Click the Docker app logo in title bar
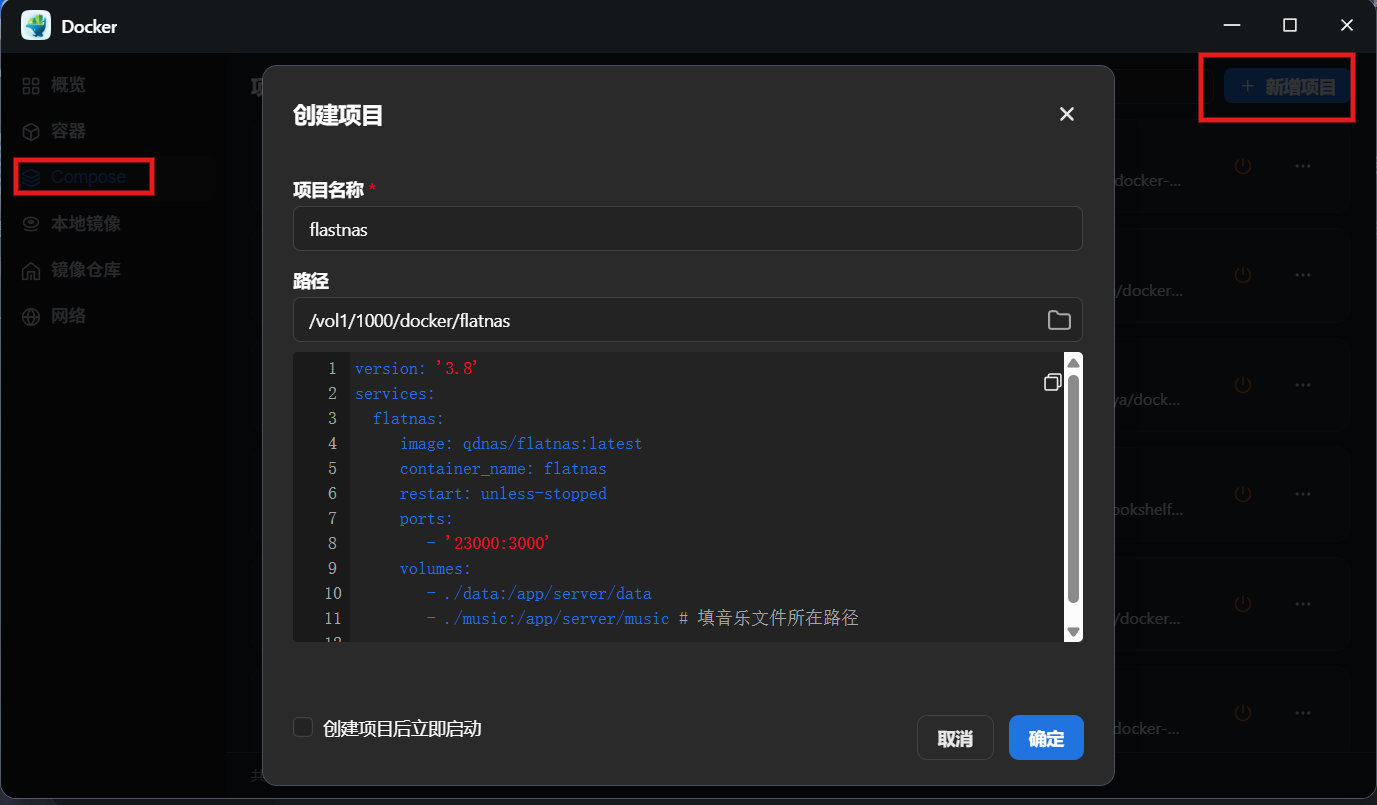The image size is (1377, 805). point(36,24)
